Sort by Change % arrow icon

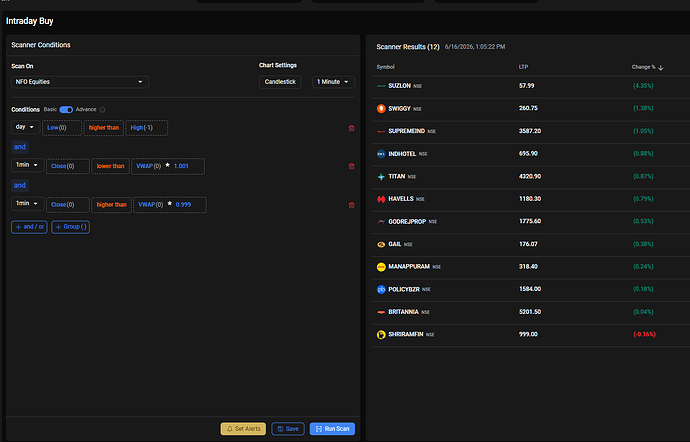(661, 67)
